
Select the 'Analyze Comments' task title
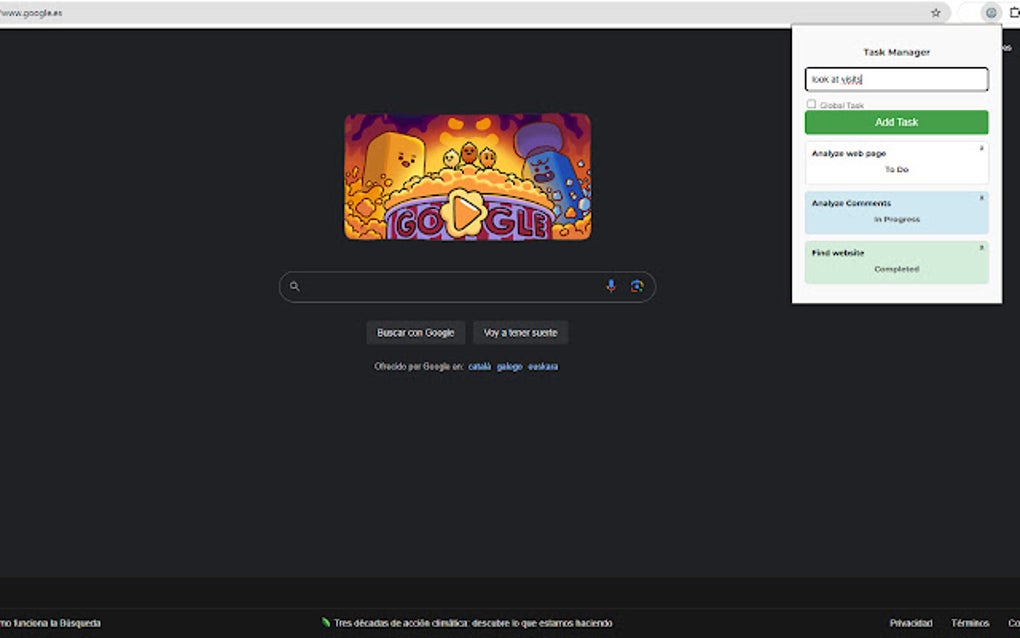852,203
